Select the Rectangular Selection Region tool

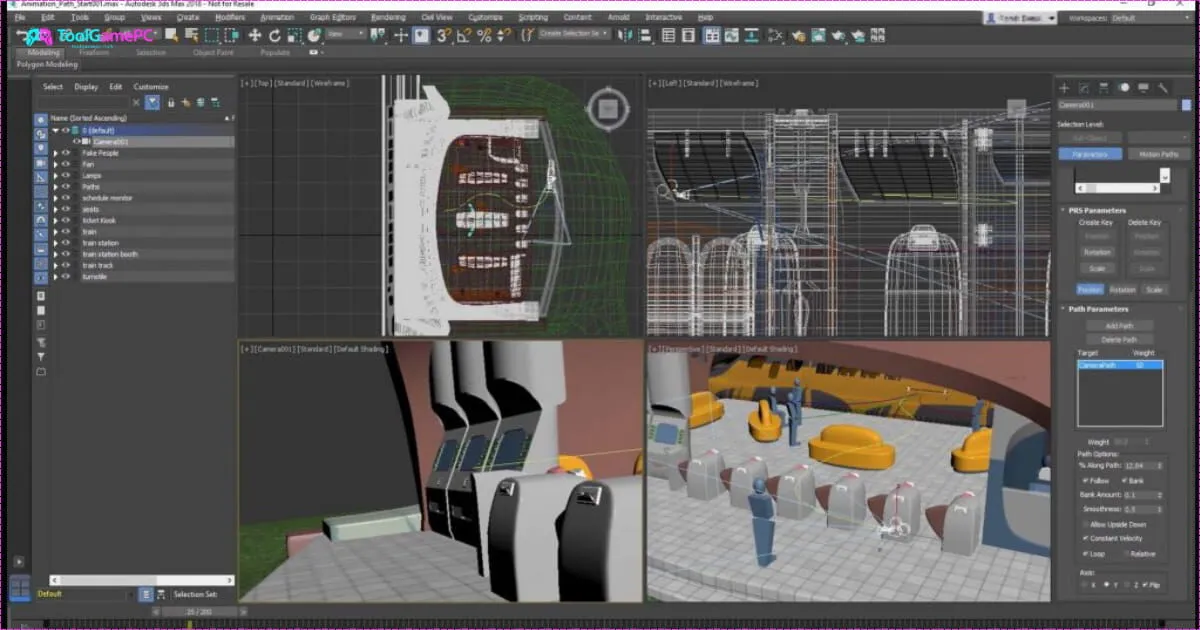pyautogui.click(x=211, y=35)
